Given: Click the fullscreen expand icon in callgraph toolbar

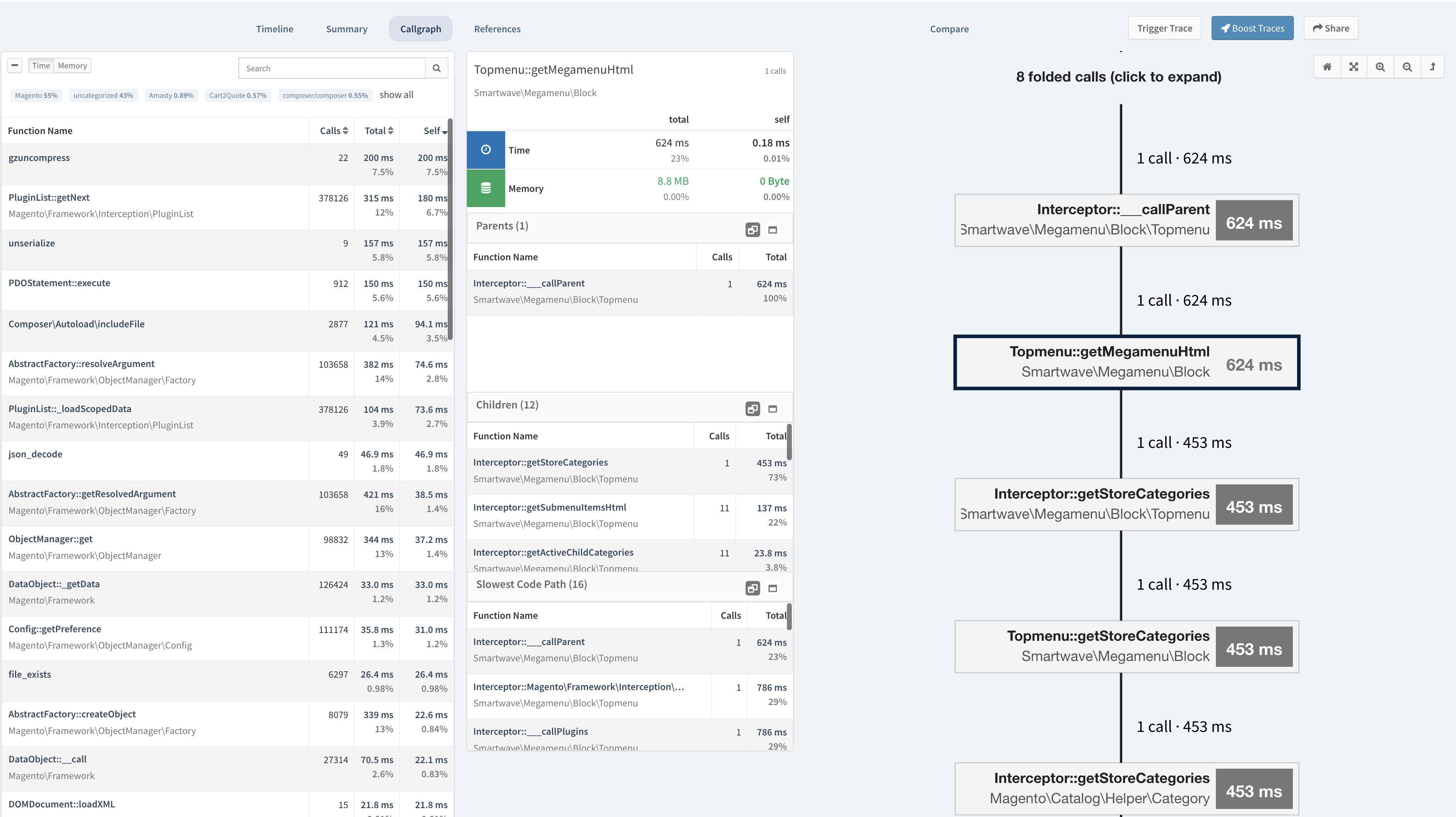Looking at the screenshot, I should pos(1354,67).
